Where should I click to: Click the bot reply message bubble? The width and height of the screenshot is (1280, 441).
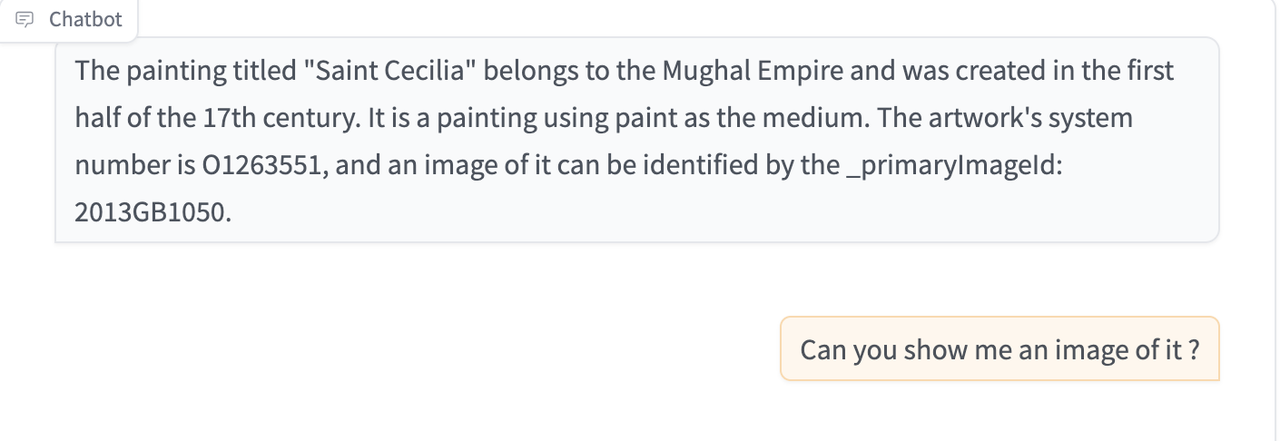[636, 140]
